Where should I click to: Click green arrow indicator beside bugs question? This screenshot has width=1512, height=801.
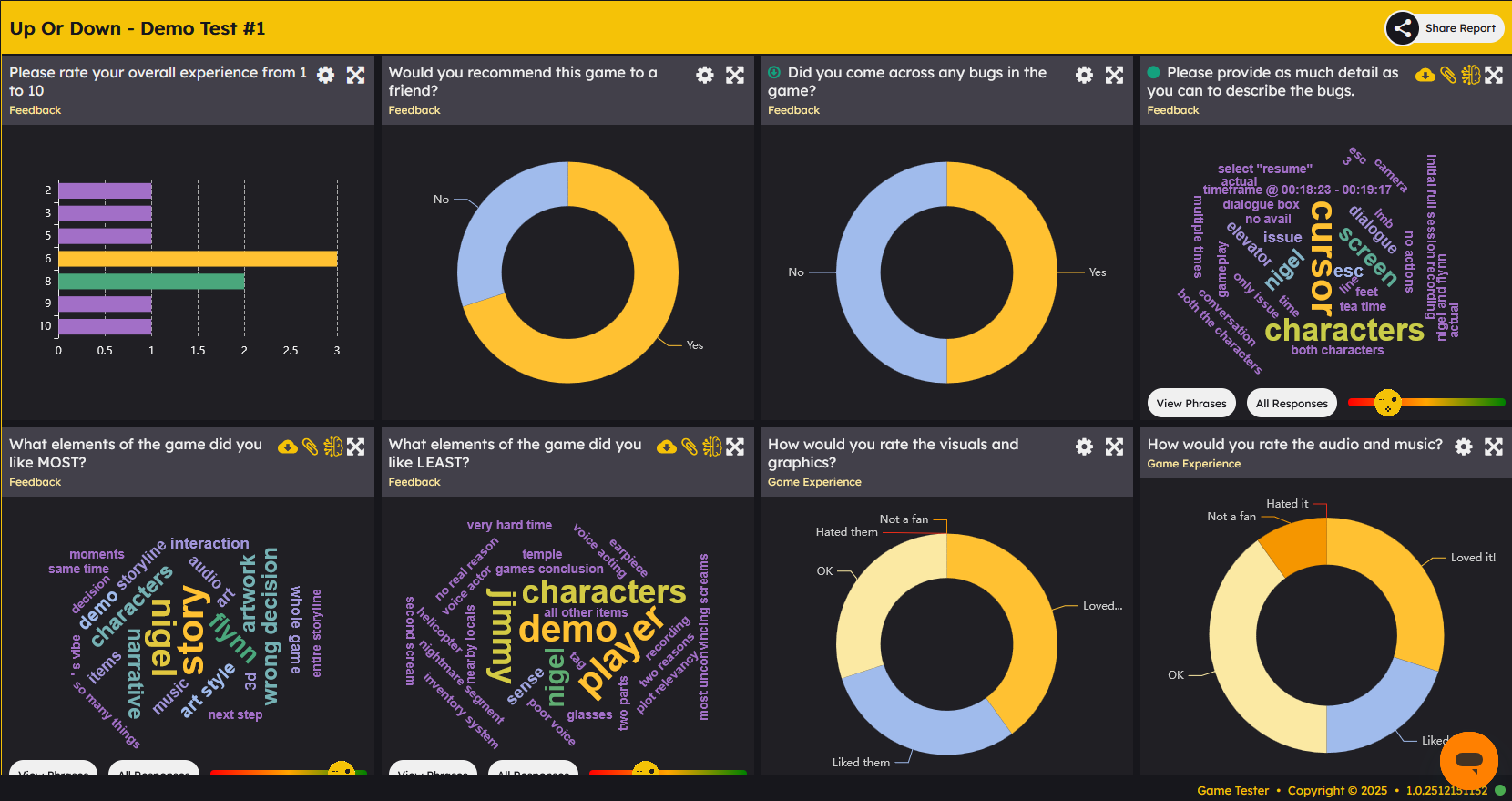[x=774, y=73]
